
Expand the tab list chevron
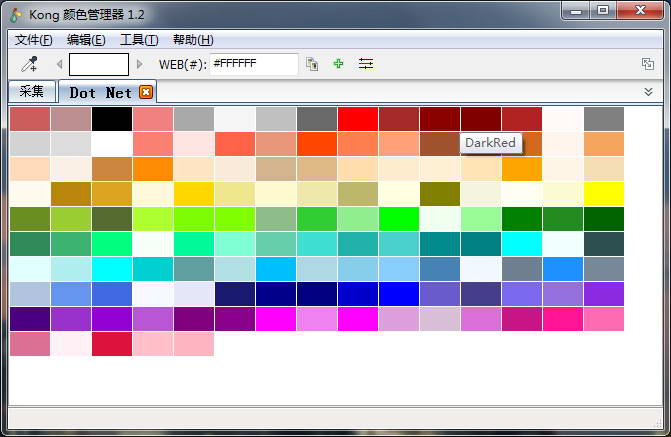pyautogui.click(x=648, y=92)
